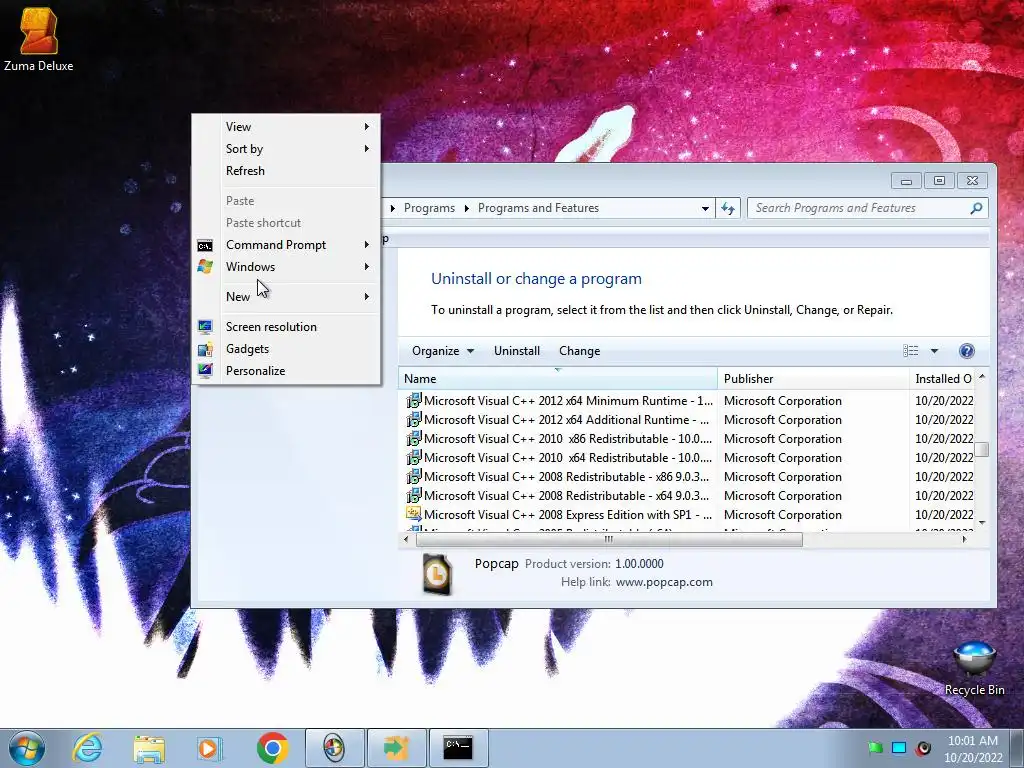
Task: Select Screen resolution from context menu
Action: [287, 327]
